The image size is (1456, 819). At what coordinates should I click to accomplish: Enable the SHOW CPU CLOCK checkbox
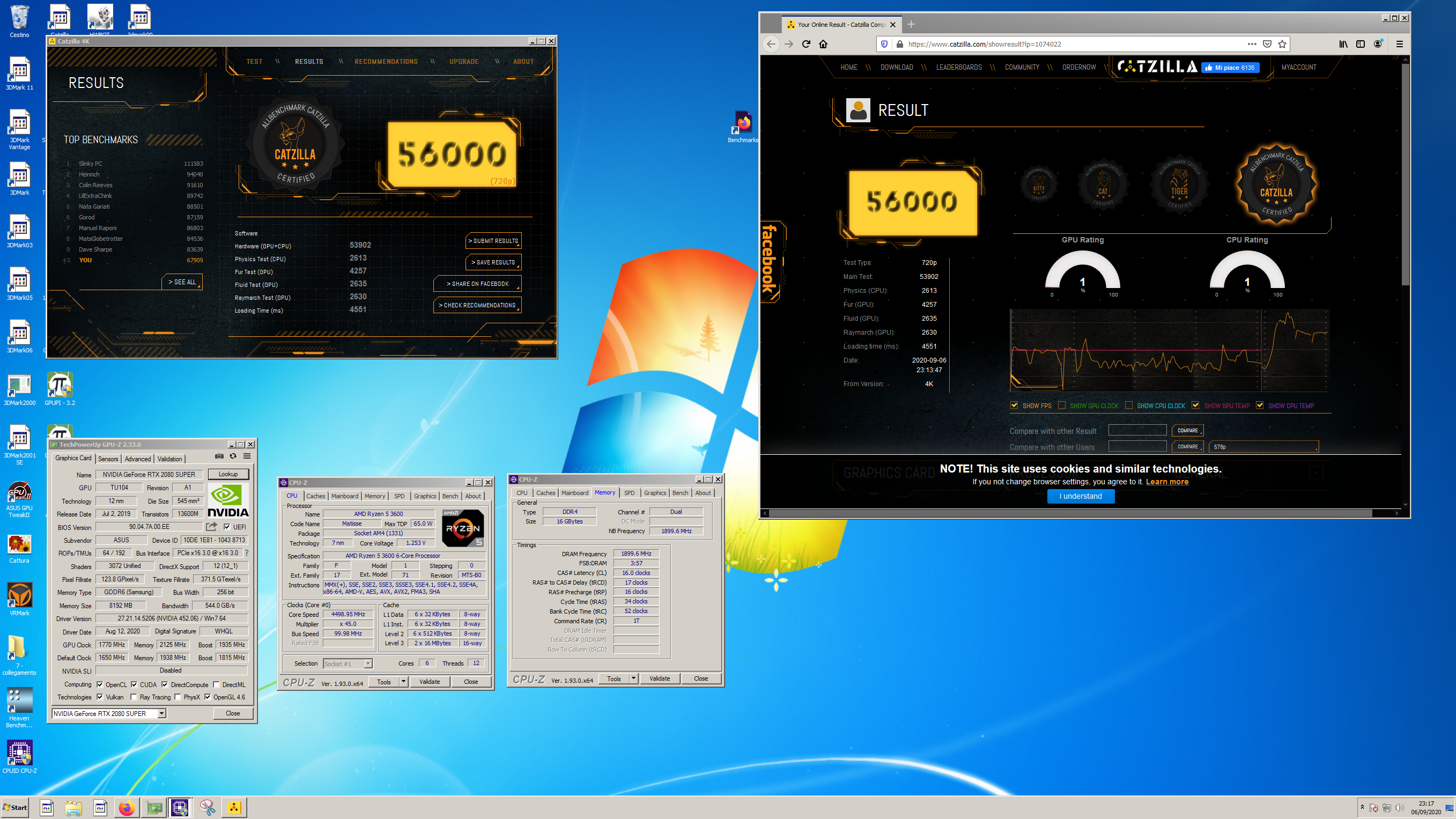click(x=1129, y=405)
